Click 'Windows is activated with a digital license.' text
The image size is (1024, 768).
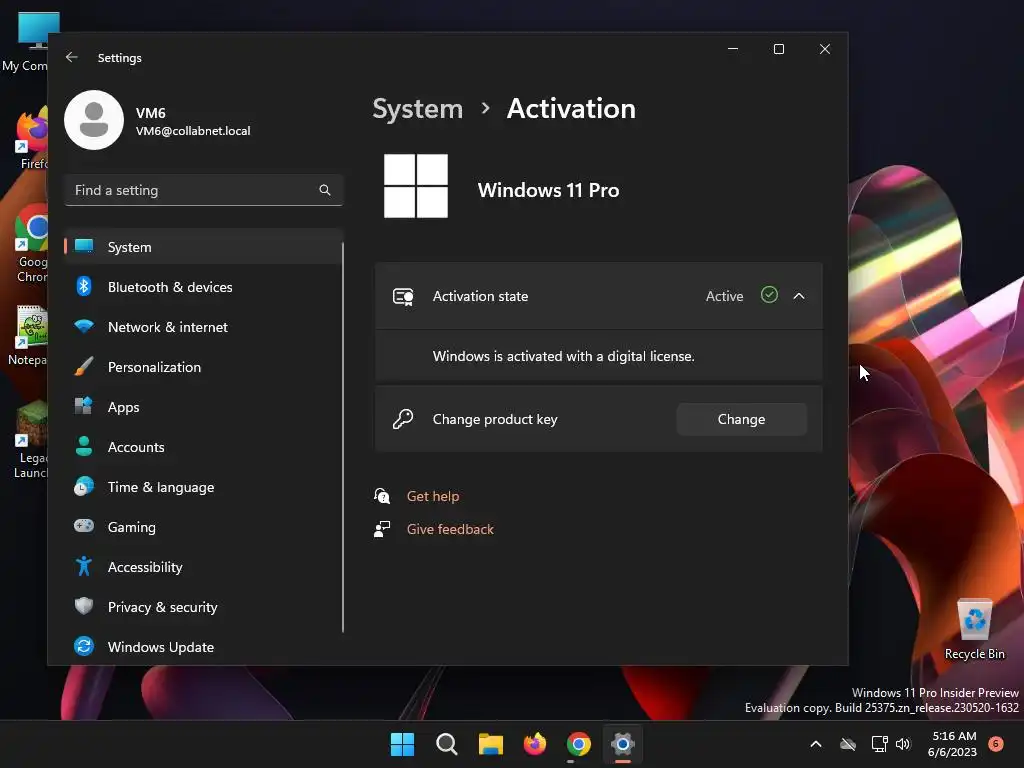(564, 357)
